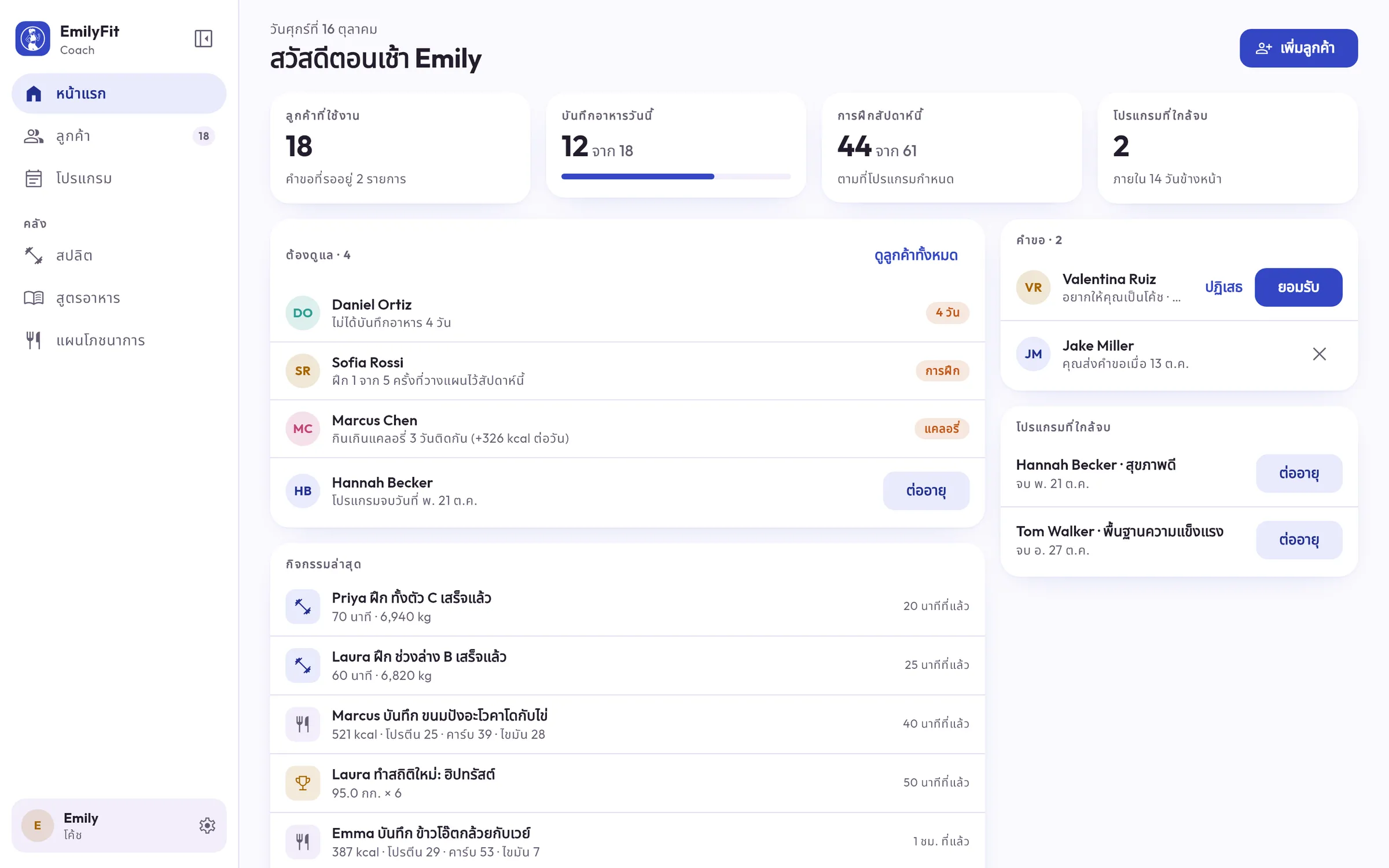
Task: Click Sofia Rossi's name in the list
Action: tap(368, 362)
